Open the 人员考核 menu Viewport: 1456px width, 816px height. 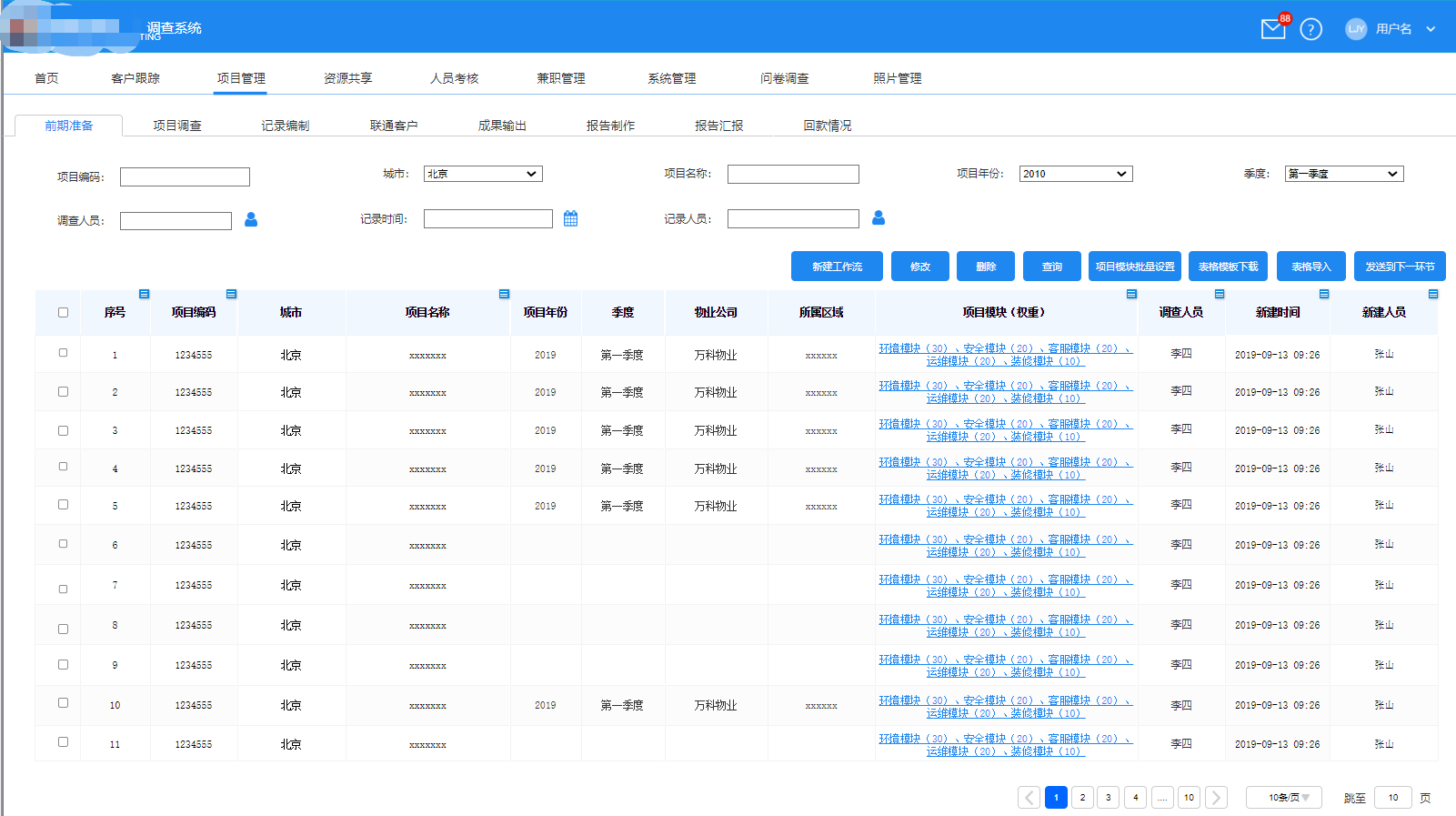pyautogui.click(x=455, y=78)
